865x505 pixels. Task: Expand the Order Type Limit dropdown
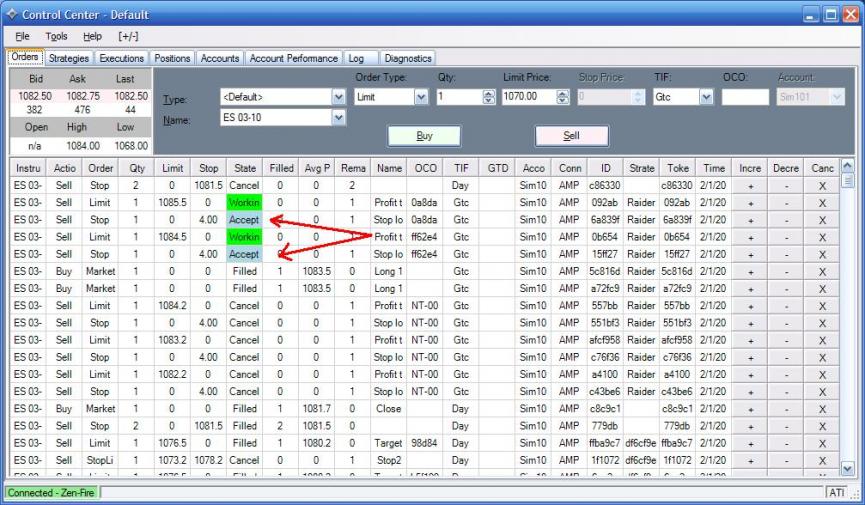point(421,97)
